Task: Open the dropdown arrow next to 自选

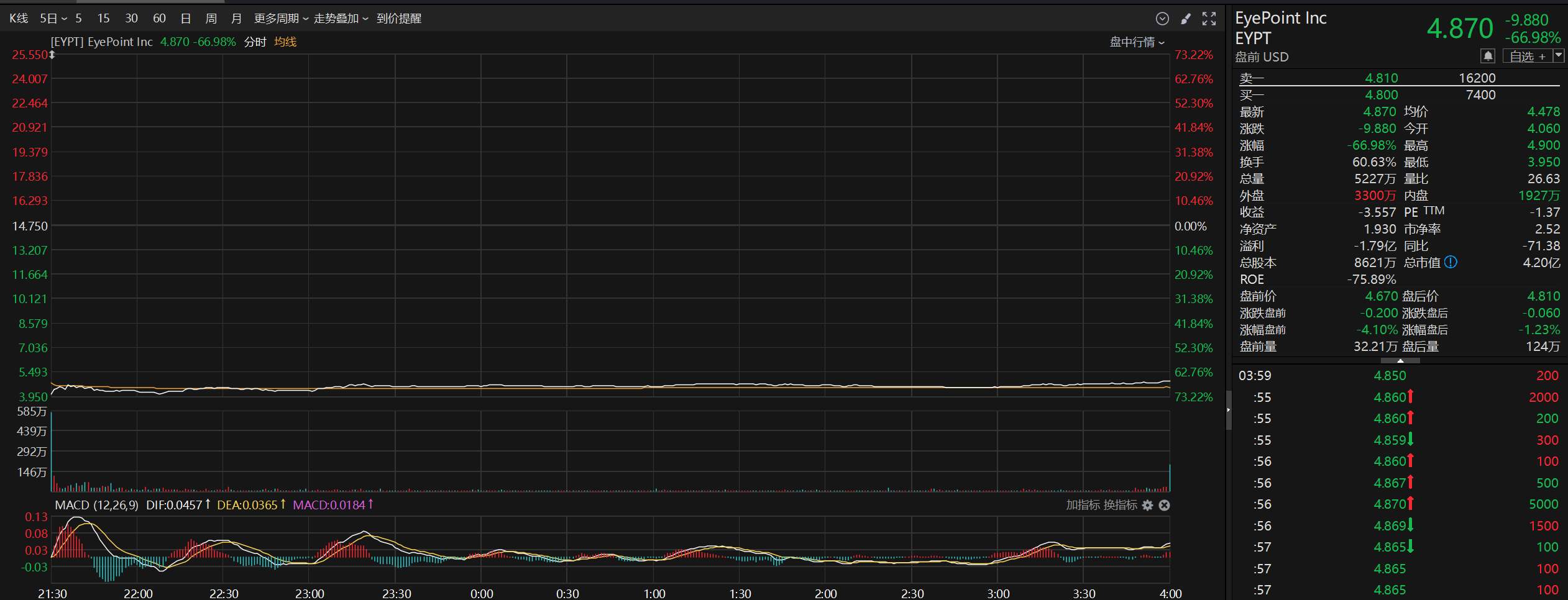Action: [x=1558, y=56]
